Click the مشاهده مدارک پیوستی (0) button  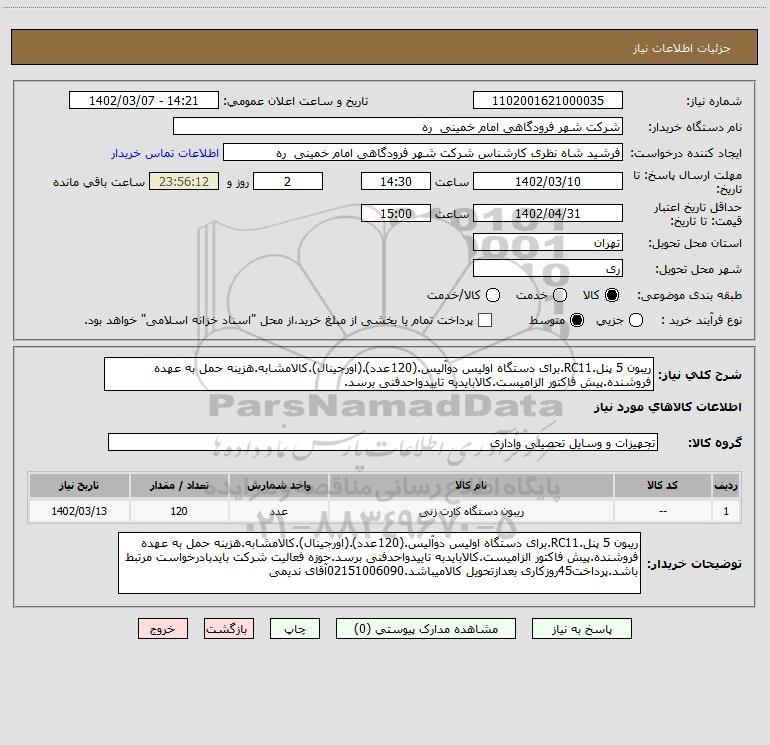pyautogui.click(x=426, y=629)
